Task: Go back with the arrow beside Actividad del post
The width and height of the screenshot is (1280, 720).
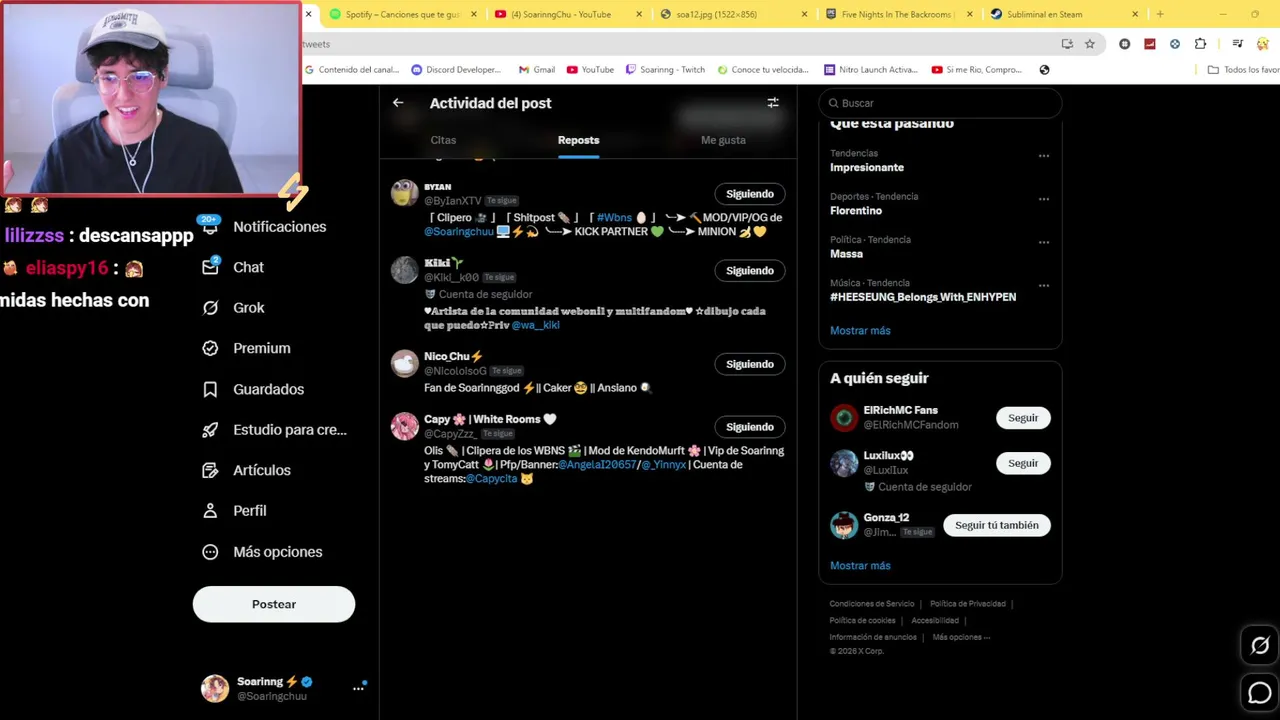Action: point(398,103)
